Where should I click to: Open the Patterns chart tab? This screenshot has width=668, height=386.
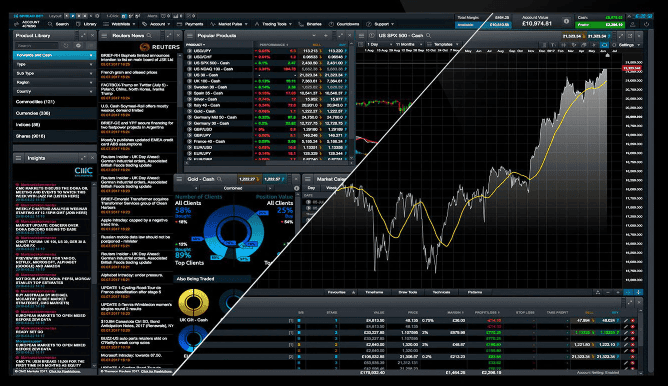pos(475,292)
